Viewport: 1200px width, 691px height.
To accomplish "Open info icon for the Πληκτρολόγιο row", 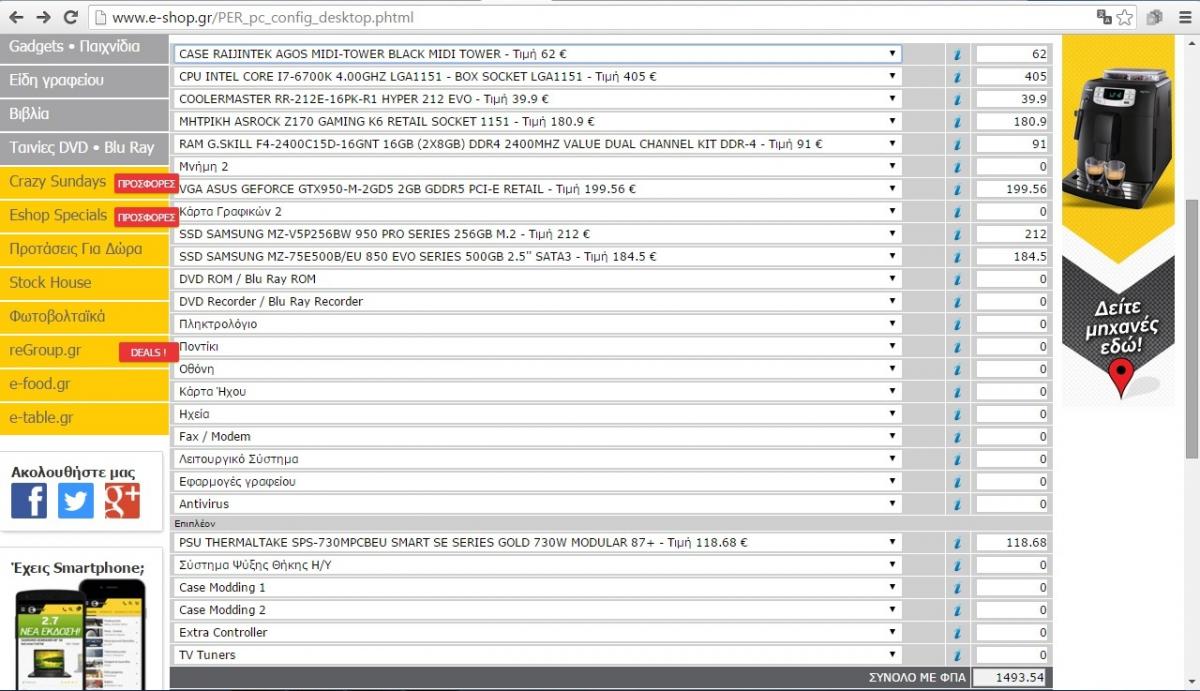I will (x=957, y=324).
